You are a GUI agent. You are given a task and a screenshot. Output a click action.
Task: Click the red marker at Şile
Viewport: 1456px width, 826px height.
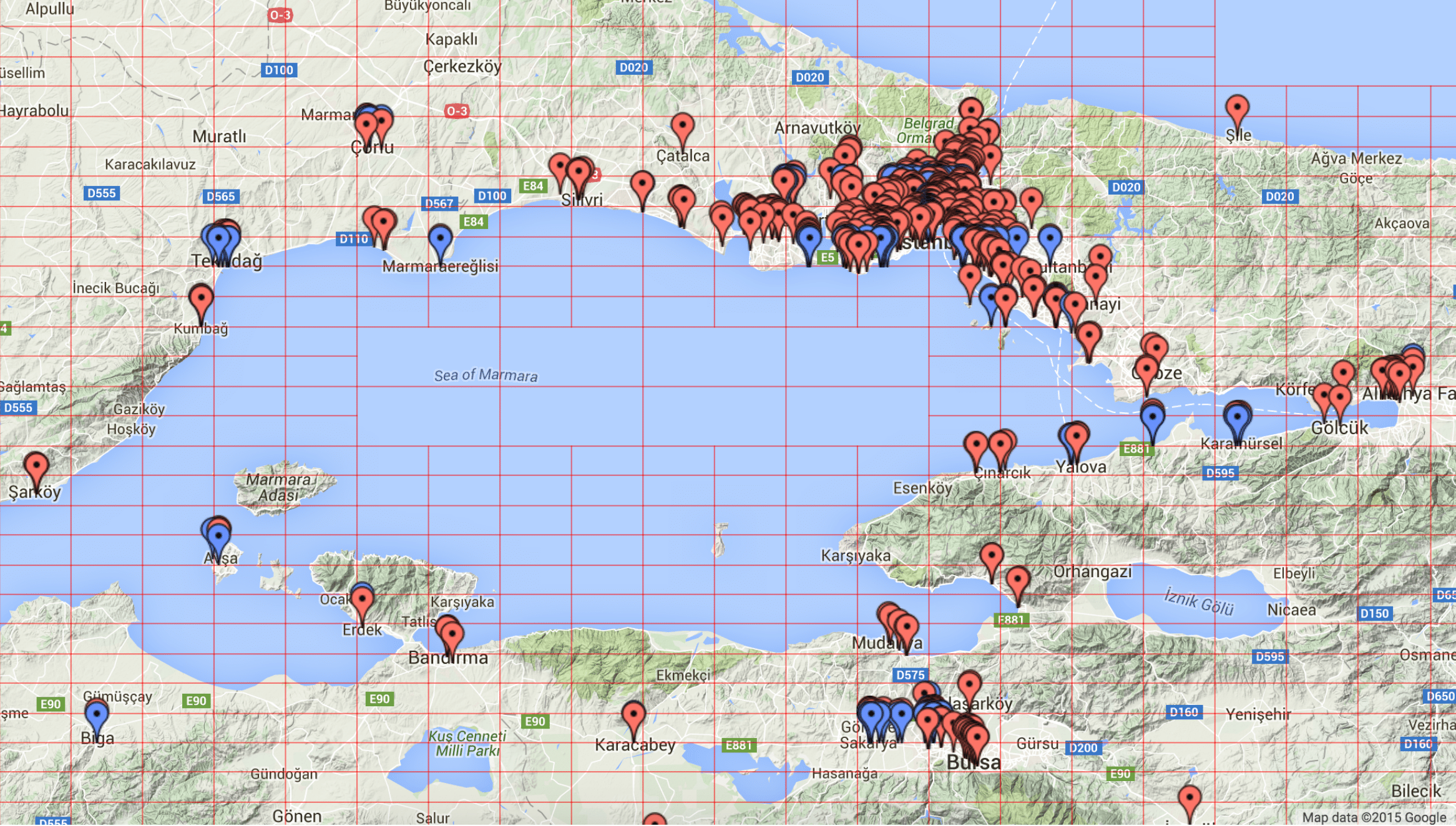coord(1237,108)
